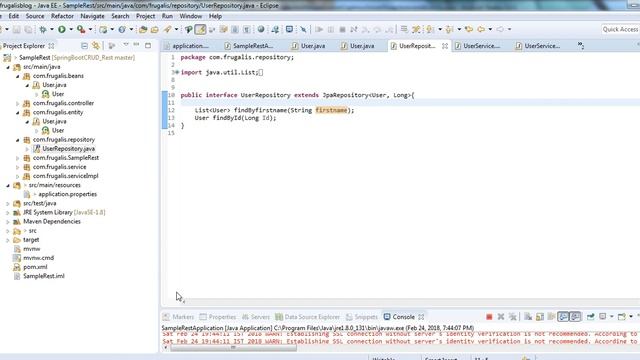Switch to the Data Source Explorer tab
The height and width of the screenshot is (360, 640).
tap(307, 317)
